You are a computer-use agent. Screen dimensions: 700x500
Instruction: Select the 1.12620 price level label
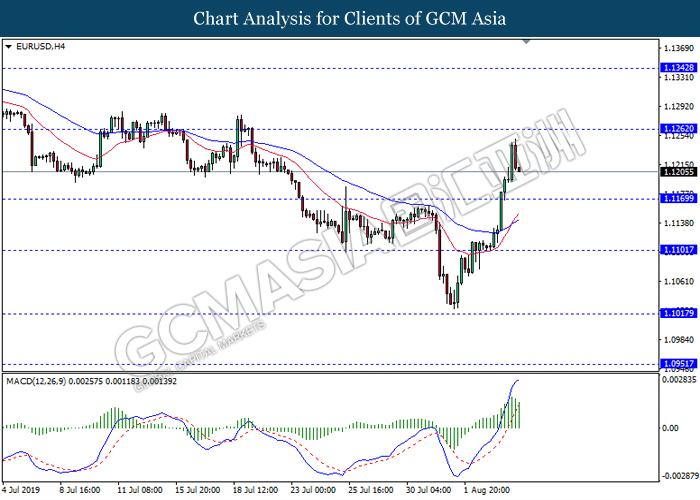(679, 129)
